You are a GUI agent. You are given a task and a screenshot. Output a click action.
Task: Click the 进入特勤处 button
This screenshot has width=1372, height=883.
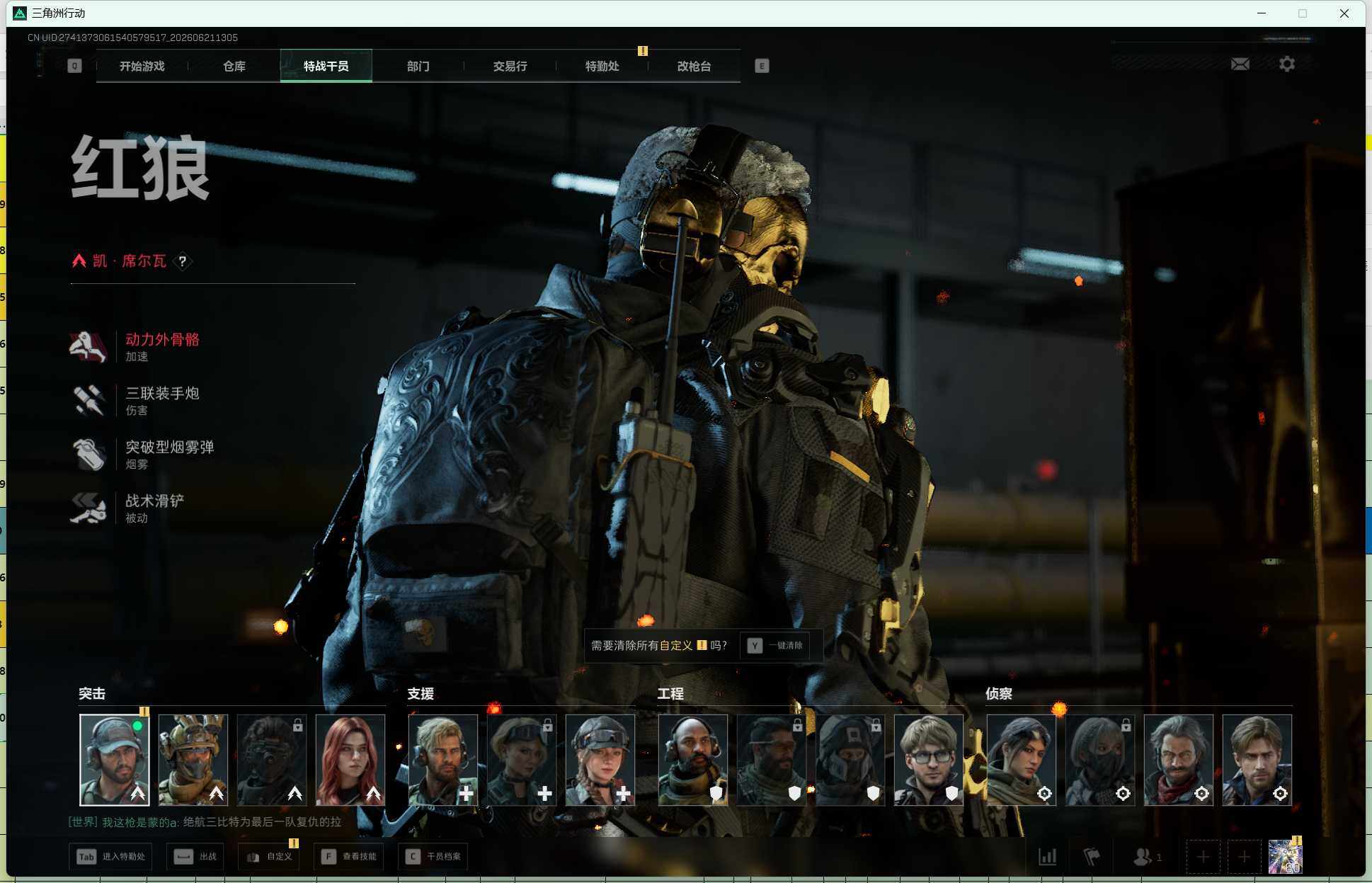[x=111, y=857]
